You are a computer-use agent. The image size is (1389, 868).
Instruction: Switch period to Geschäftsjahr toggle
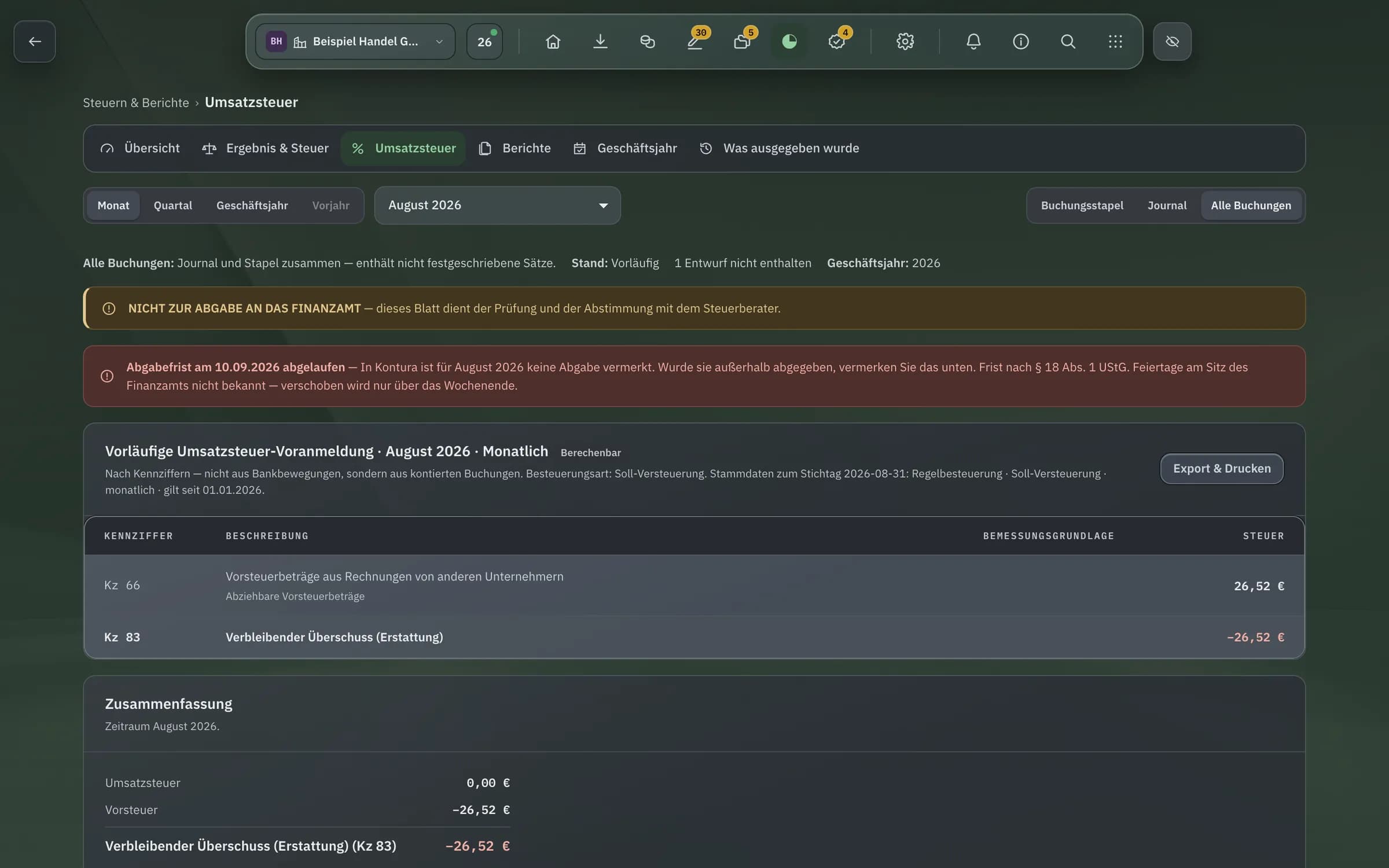coord(252,205)
